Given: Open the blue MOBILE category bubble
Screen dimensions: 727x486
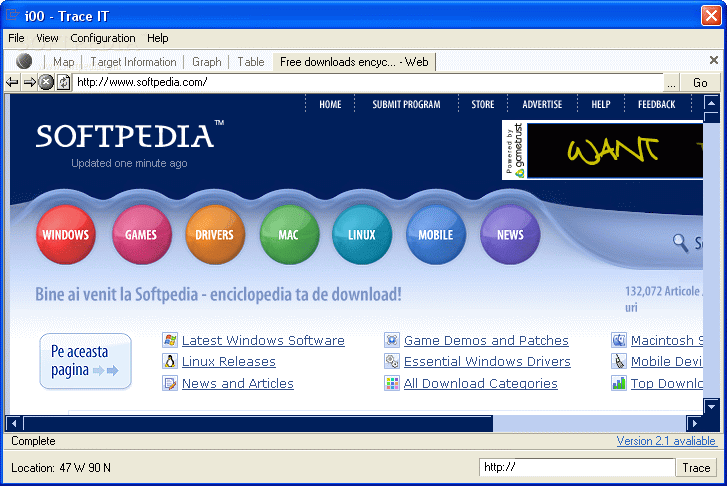Looking at the screenshot, I should coord(436,235).
